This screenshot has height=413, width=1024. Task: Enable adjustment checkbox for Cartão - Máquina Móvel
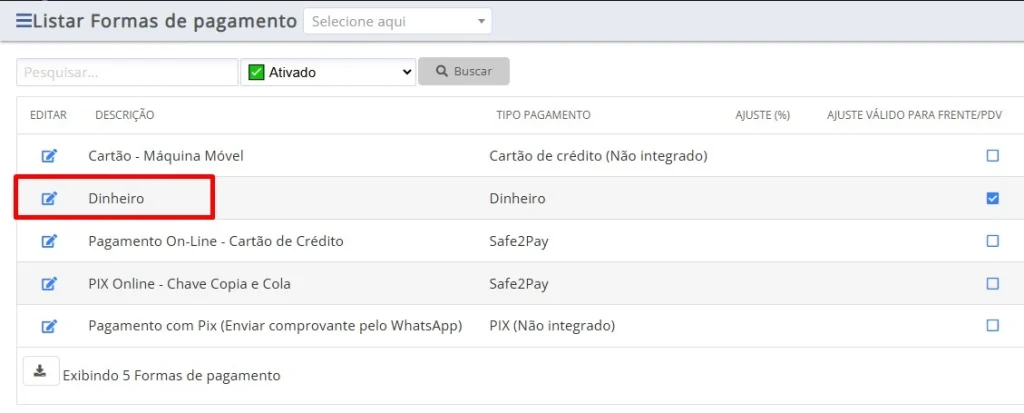click(x=993, y=156)
